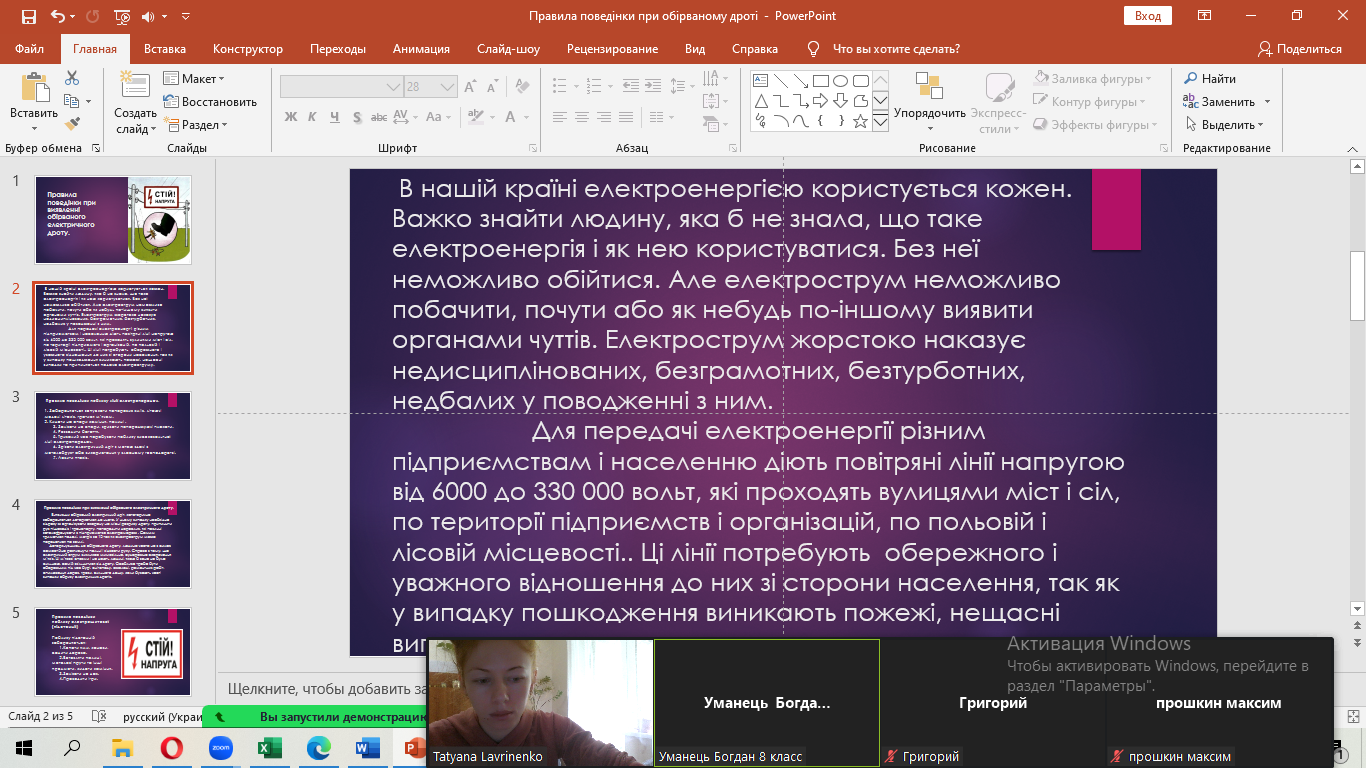Expand the shapes gallery More arrow
The height and width of the screenshot is (768, 1366).
(880, 121)
